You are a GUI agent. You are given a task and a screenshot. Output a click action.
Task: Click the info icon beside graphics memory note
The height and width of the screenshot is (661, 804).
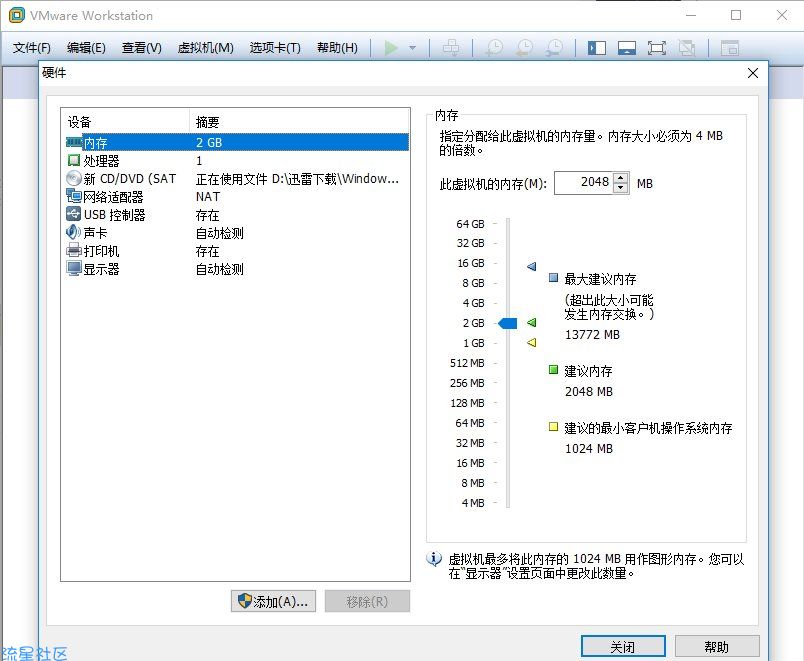pos(434,558)
